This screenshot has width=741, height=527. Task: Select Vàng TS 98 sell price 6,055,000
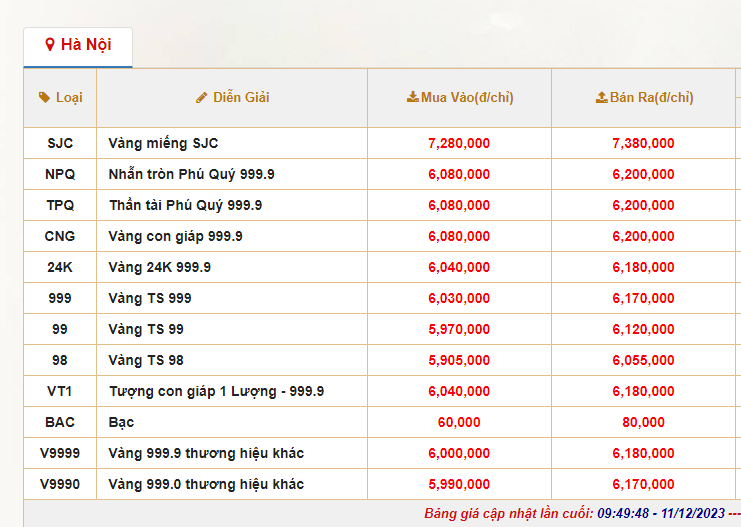pos(643,360)
